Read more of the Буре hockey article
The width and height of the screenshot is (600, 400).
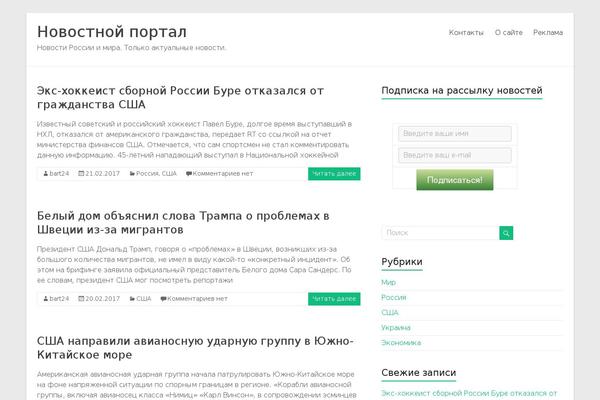334,174
